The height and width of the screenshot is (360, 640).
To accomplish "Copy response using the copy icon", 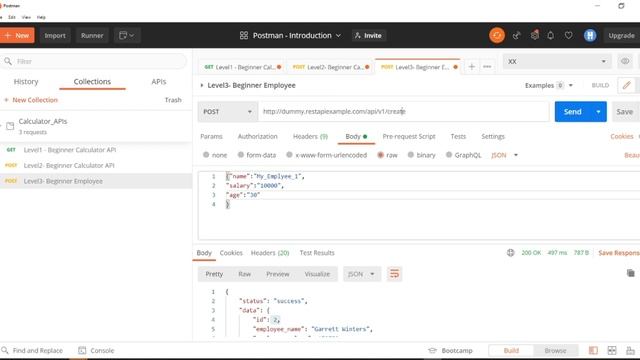I will pyautogui.click(x=631, y=273).
